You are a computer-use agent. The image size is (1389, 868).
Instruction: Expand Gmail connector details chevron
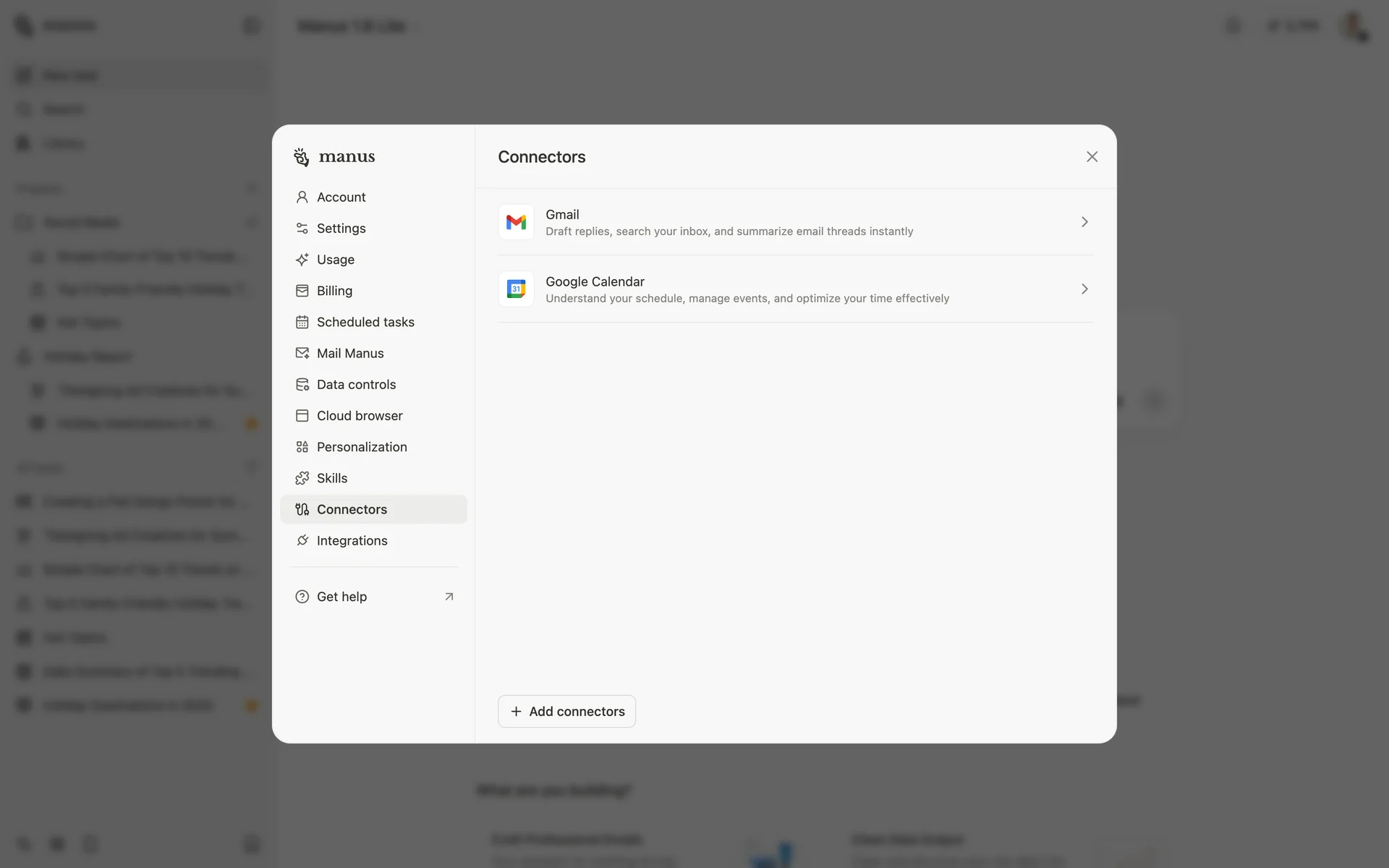(1084, 222)
